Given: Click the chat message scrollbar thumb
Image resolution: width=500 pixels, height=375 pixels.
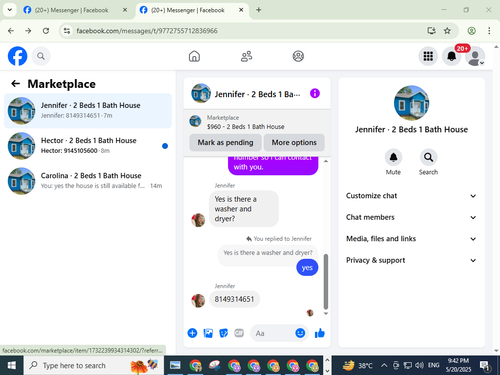Looking at the screenshot, I should [326, 282].
